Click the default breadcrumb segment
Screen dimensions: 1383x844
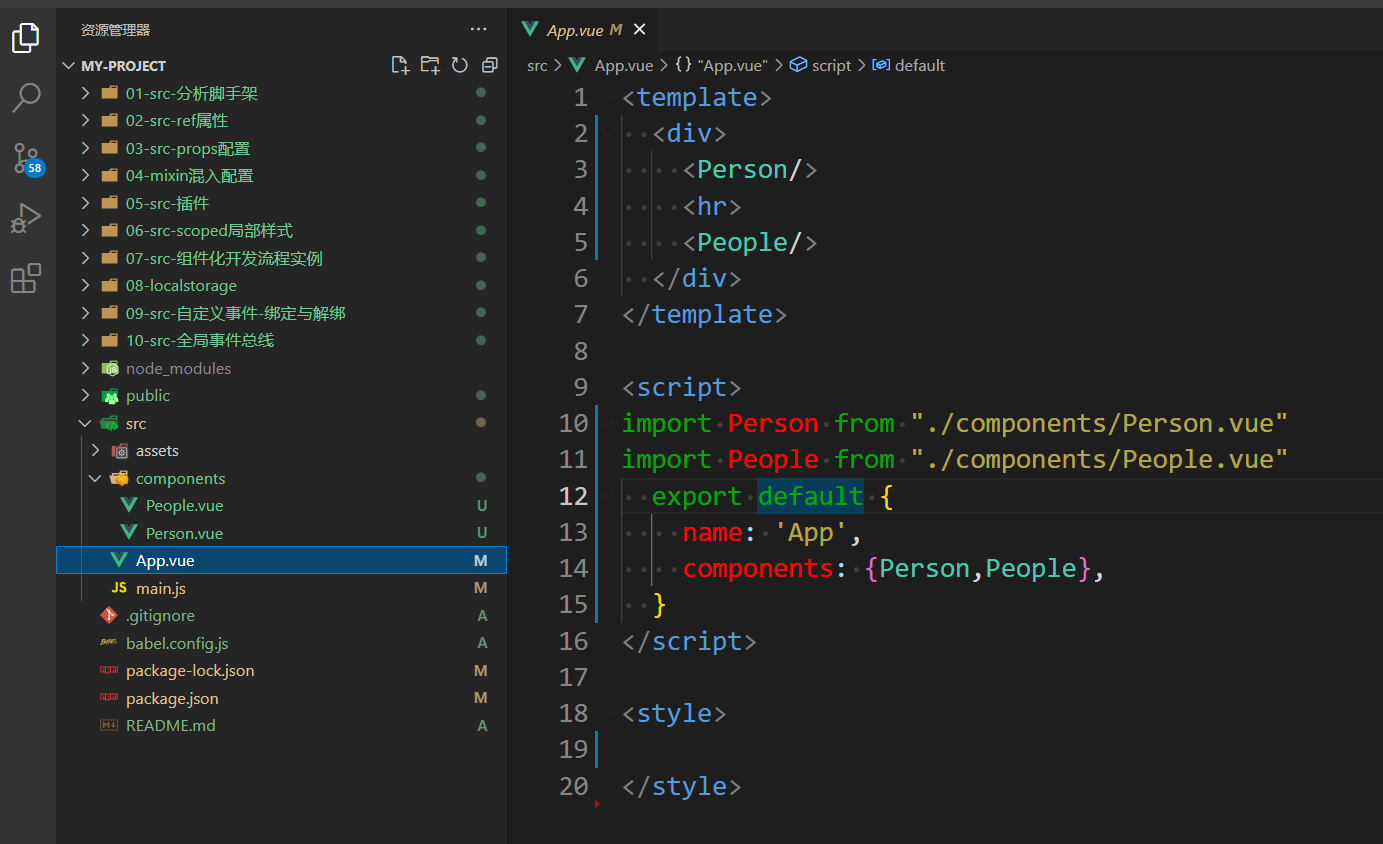[909, 65]
